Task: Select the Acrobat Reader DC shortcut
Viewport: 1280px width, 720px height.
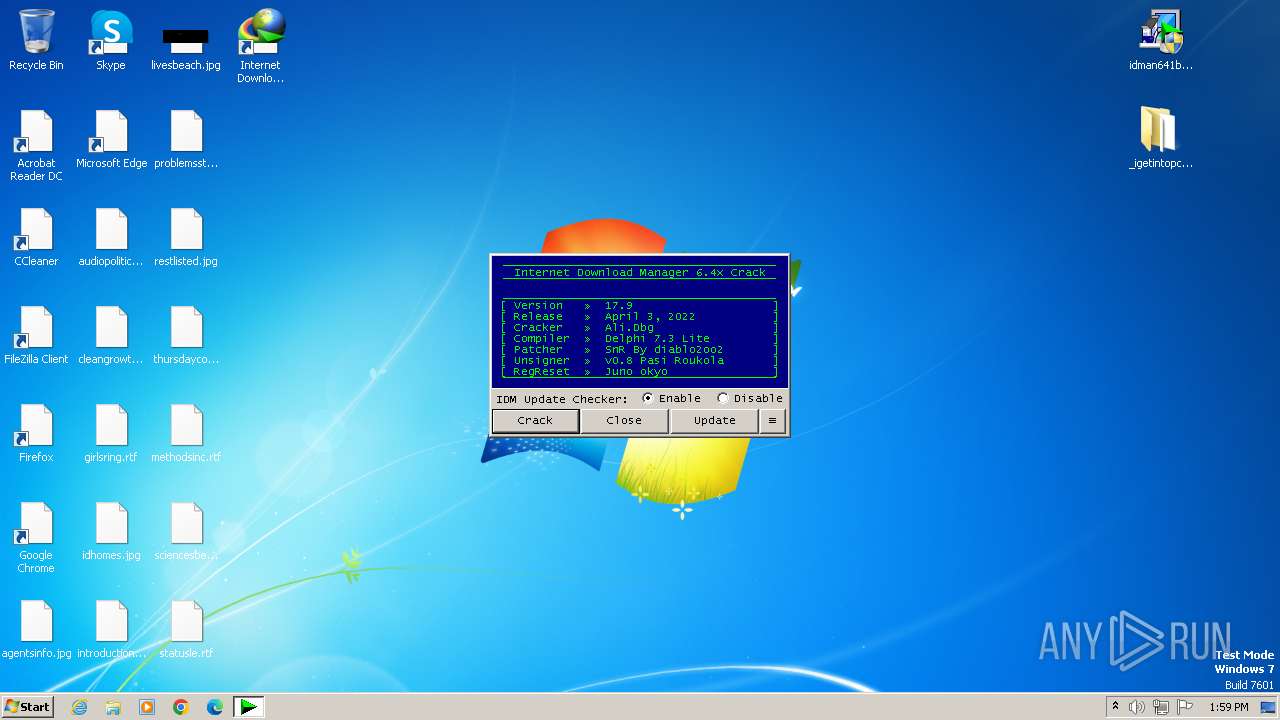Action: tap(36, 146)
